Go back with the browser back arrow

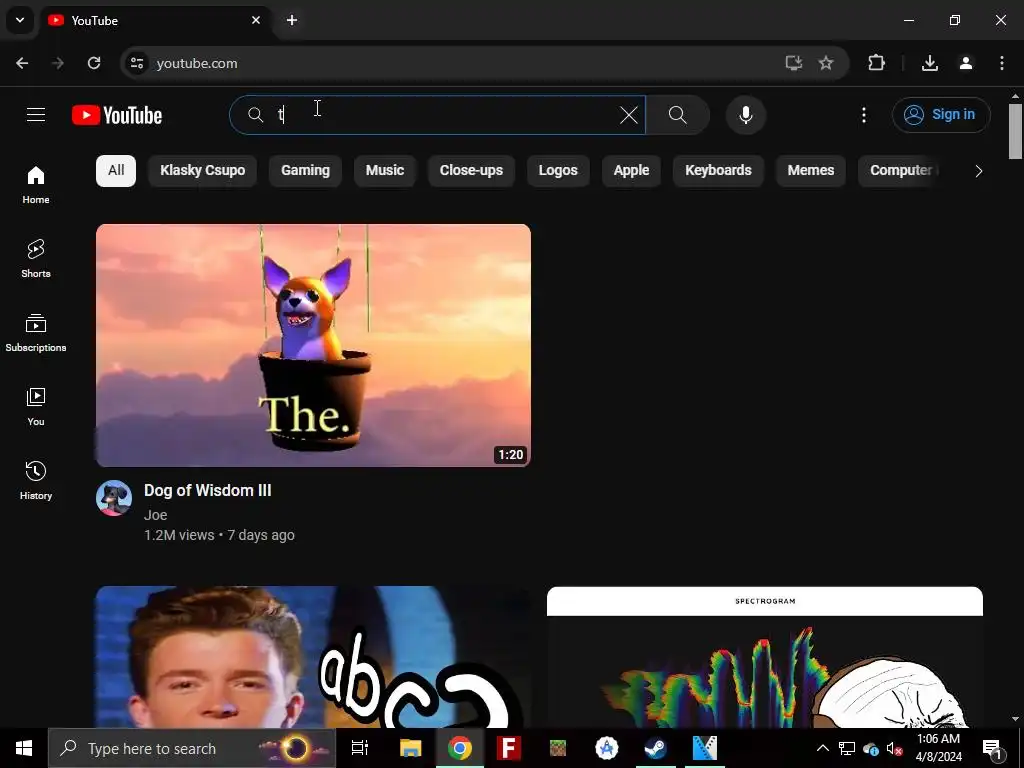[x=22, y=63]
